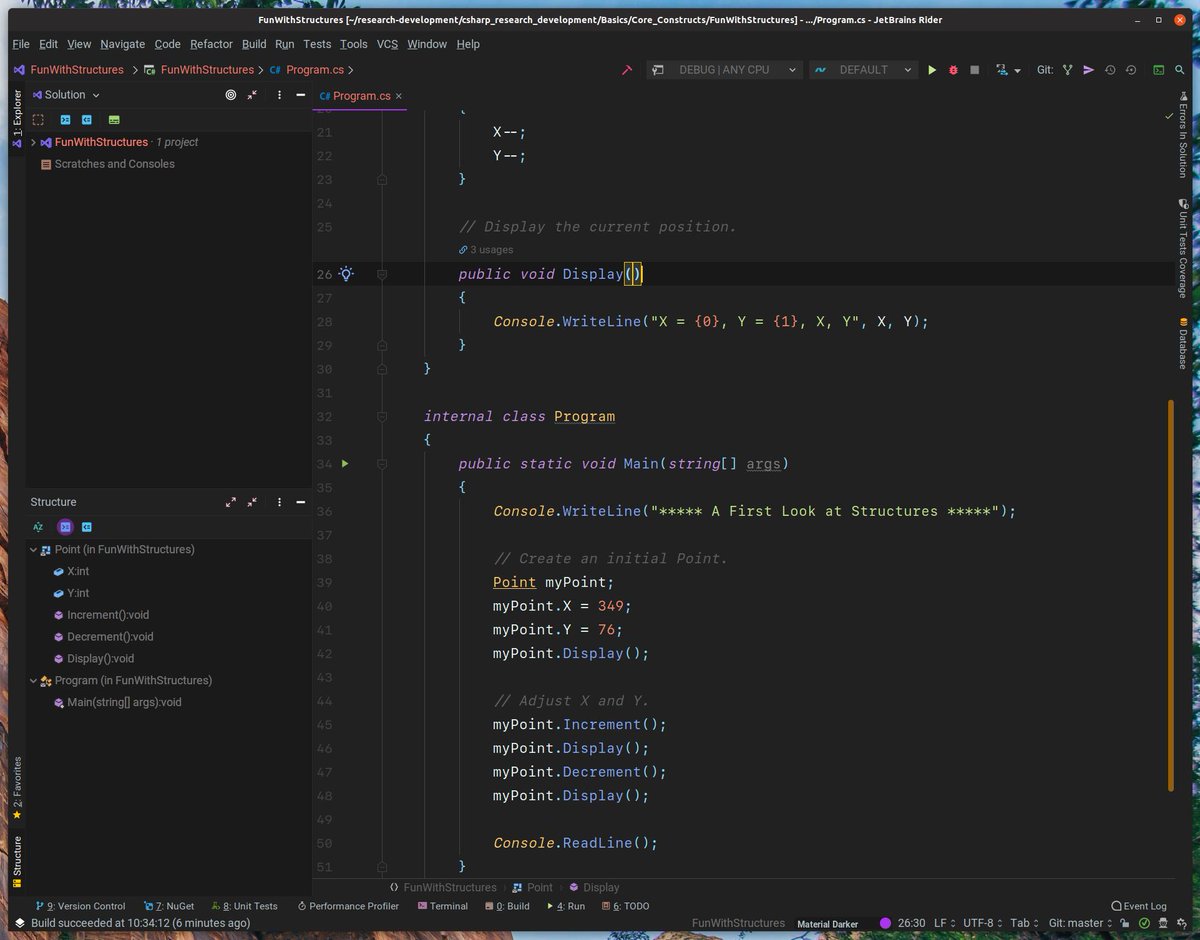Open the Tools menu
The height and width of the screenshot is (940, 1200).
click(x=353, y=44)
